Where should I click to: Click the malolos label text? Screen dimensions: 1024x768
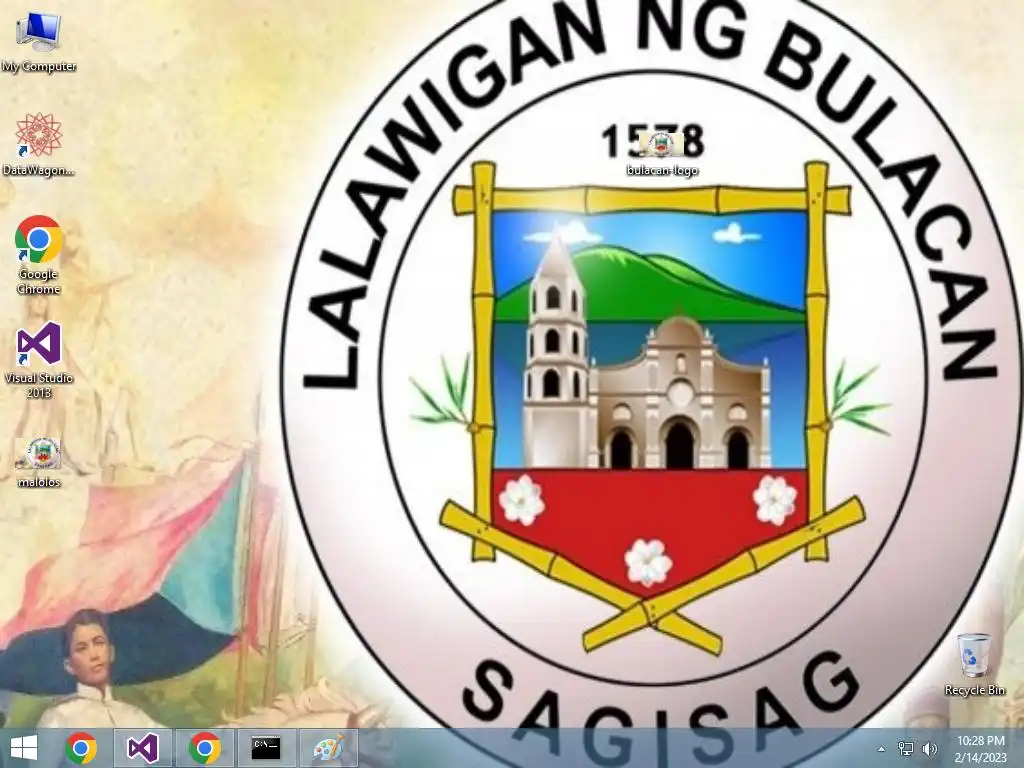pos(39,483)
